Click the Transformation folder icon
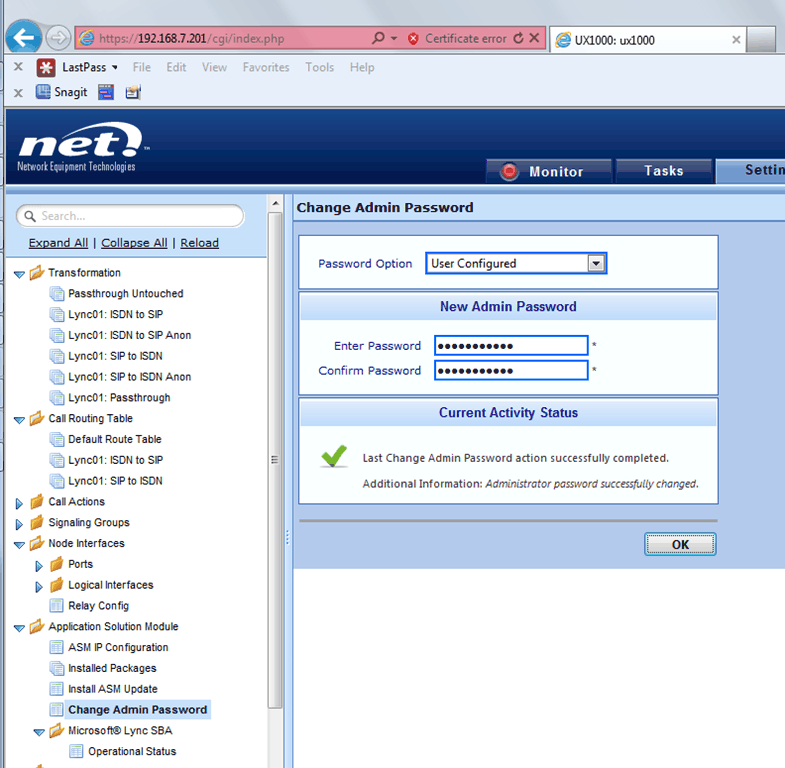The height and width of the screenshot is (768, 785). pyautogui.click(x=37, y=273)
